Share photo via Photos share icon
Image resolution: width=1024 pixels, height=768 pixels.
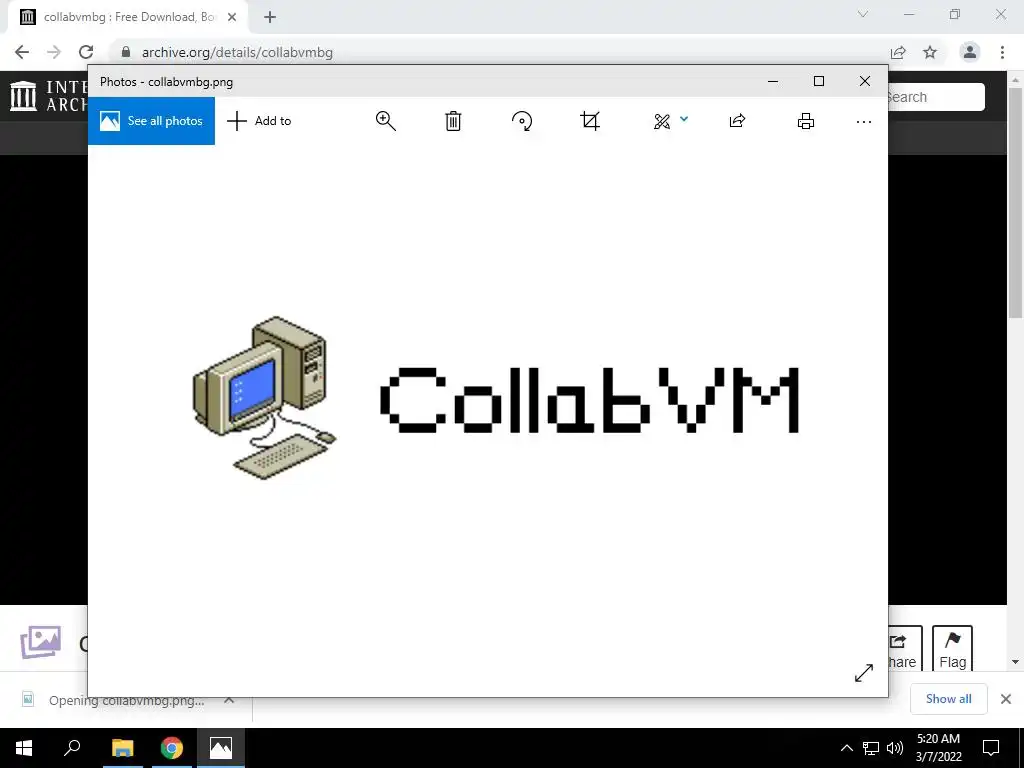(x=737, y=121)
